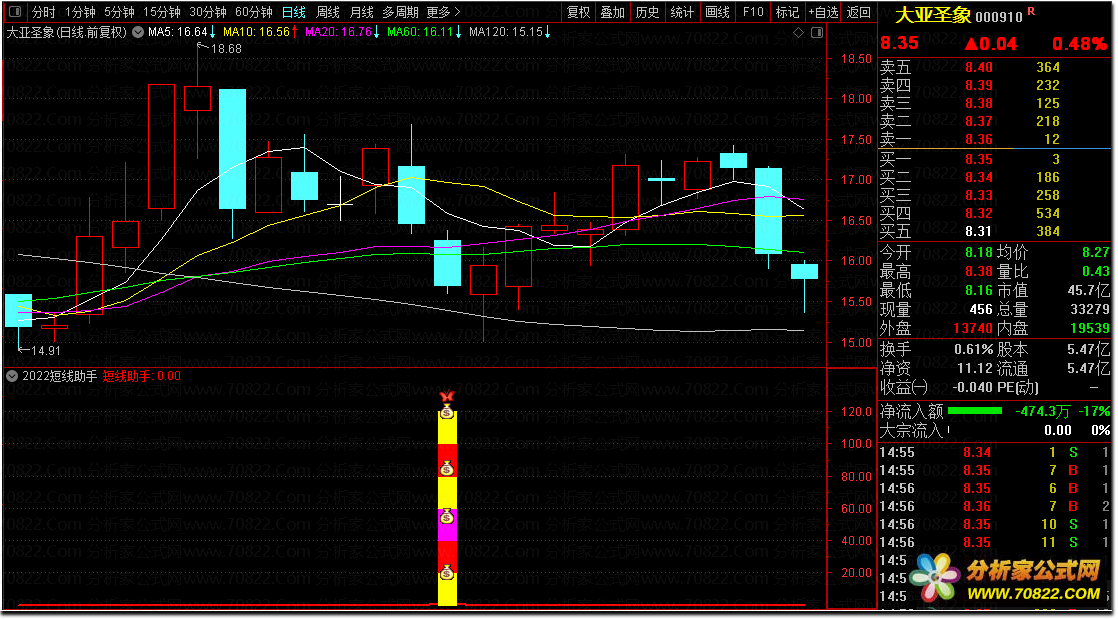The width and height of the screenshot is (1118, 619).
Task: Click the 大宗流入 row value 0.00
Action: [x=1057, y=430]
